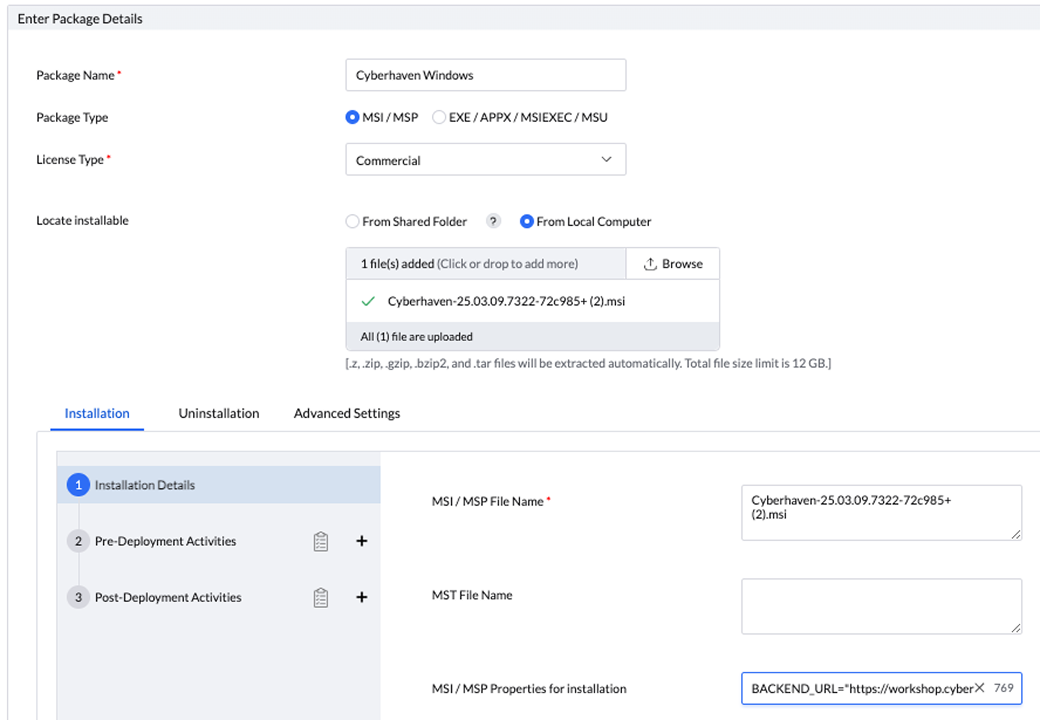Click the green checkmark beside uploaded file
The image size is (1040, 720).
[x=368, y=301]
